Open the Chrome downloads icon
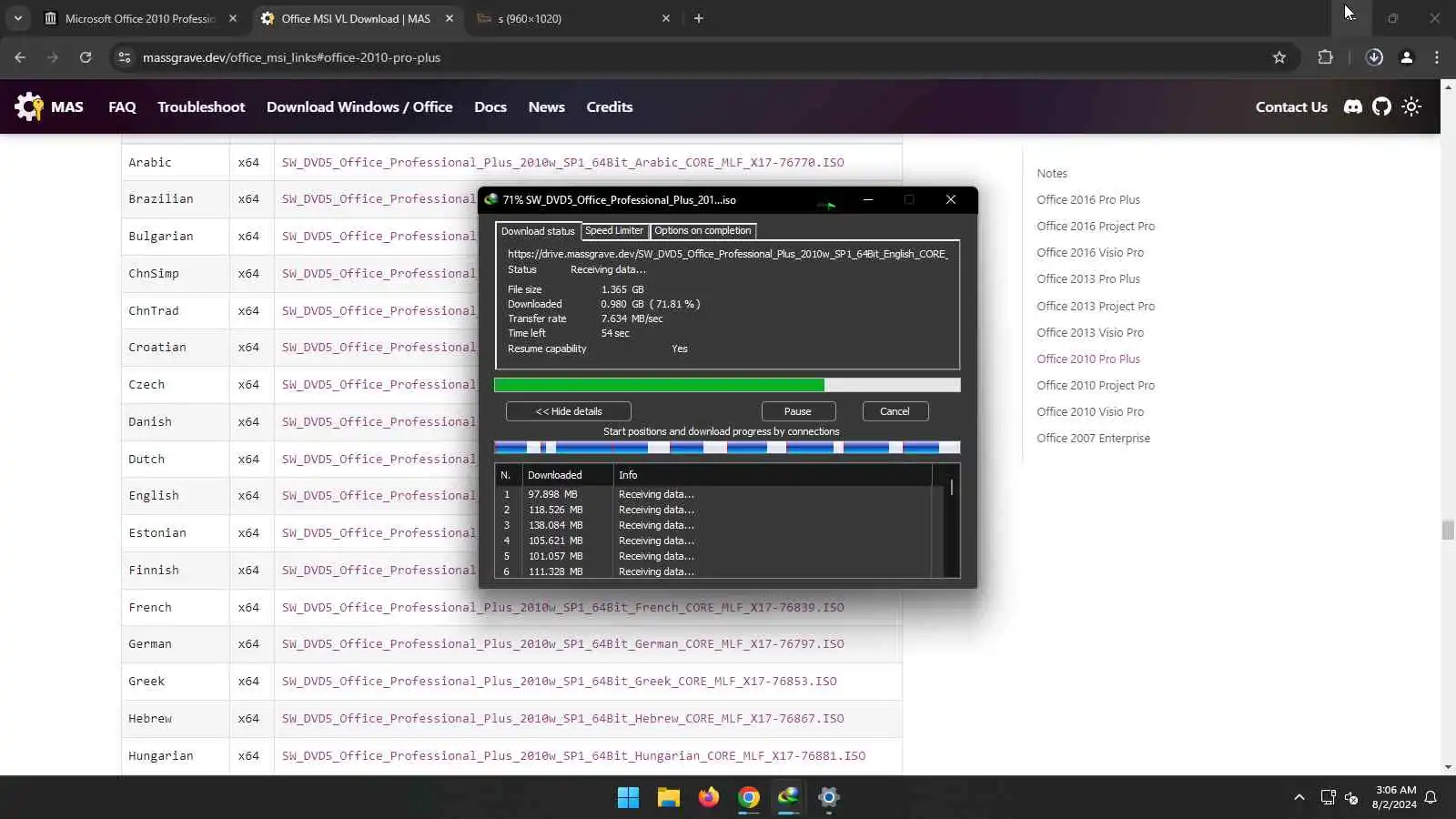Viewport: 1456px width, 819px height. coord(1374,57)
